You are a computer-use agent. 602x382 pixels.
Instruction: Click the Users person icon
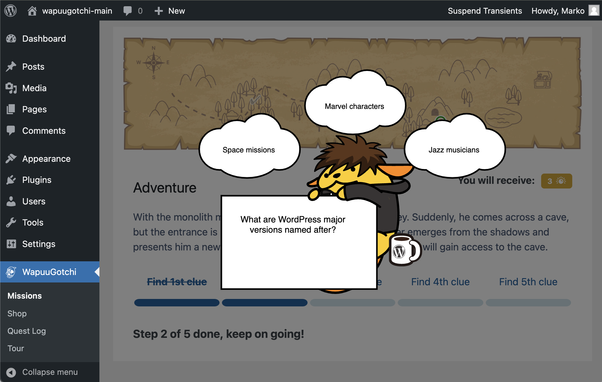(11, 201)
